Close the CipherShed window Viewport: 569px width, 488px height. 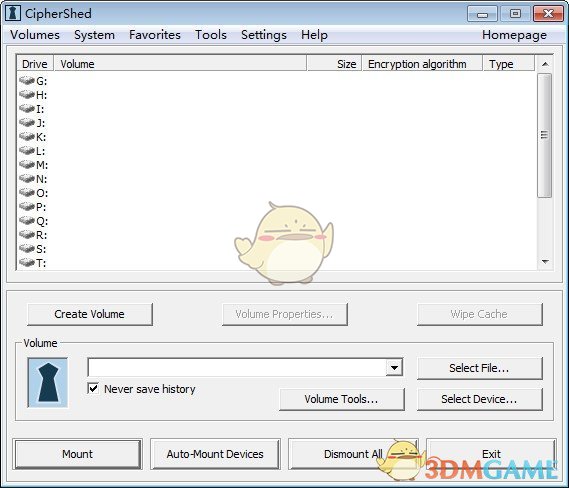[x=548, y=14]
